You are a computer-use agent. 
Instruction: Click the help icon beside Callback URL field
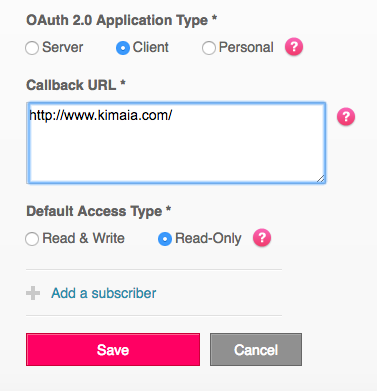click(x=346, y=116)
